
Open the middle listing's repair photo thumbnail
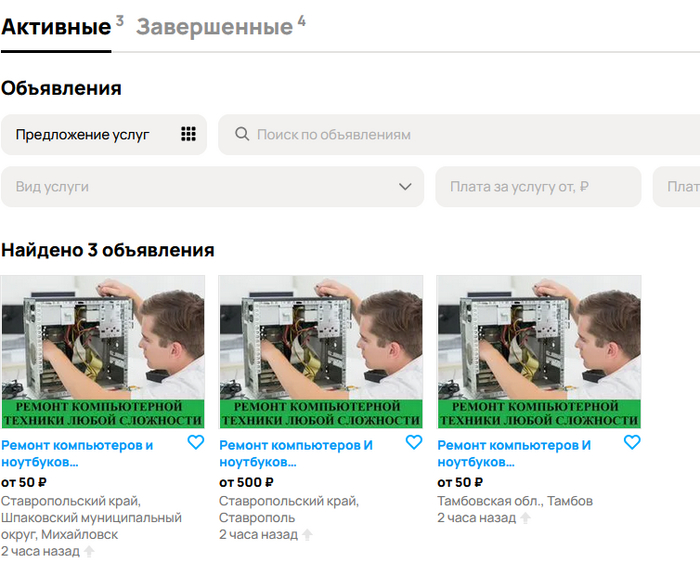coord(321,352)
